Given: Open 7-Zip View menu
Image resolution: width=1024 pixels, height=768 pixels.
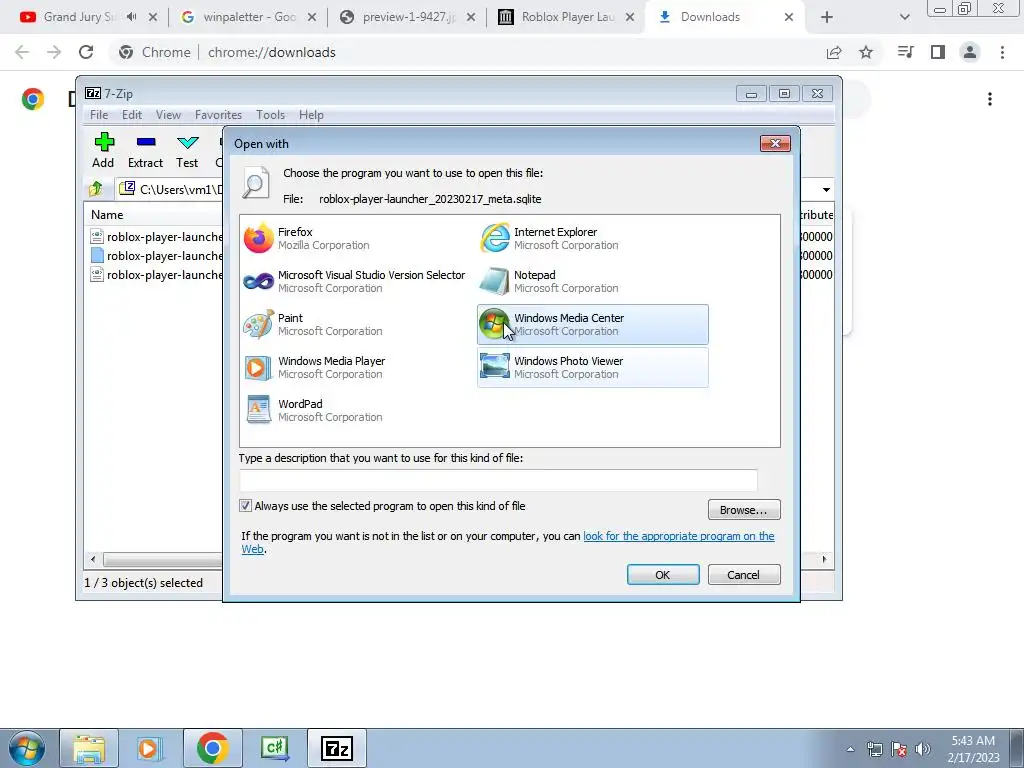Looking at the screenshot, I should [x=168, y=115].
